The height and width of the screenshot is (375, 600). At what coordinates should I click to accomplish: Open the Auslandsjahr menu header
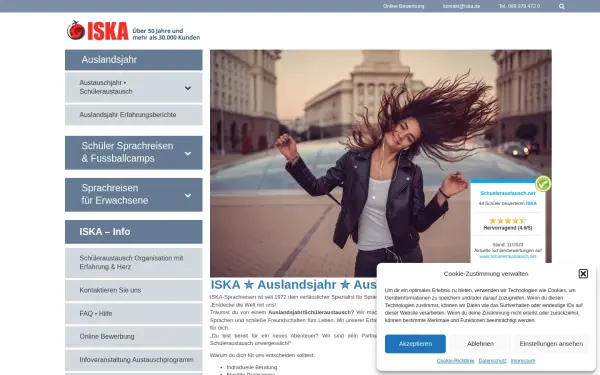pyautogui.click(x=134, y=60)
